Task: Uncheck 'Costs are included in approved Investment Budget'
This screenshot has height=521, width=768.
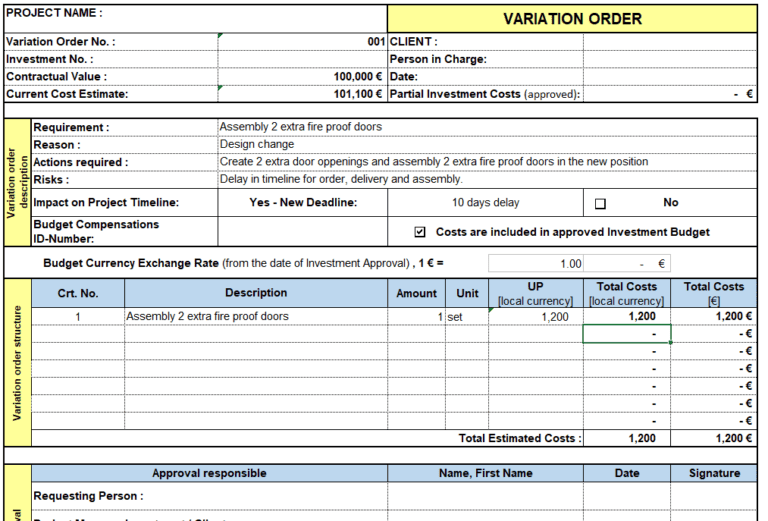Action: click(x=420, y=232)
